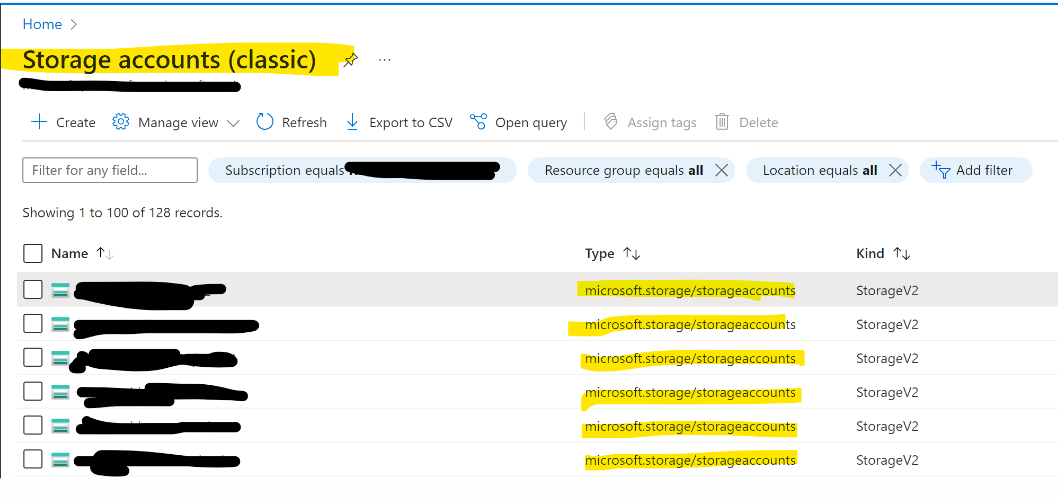Image resolution: width=1058 pixels, height=497 pixels.
Task: Select the sixth storage account row checkbox
Action: (x=33, y=459)
